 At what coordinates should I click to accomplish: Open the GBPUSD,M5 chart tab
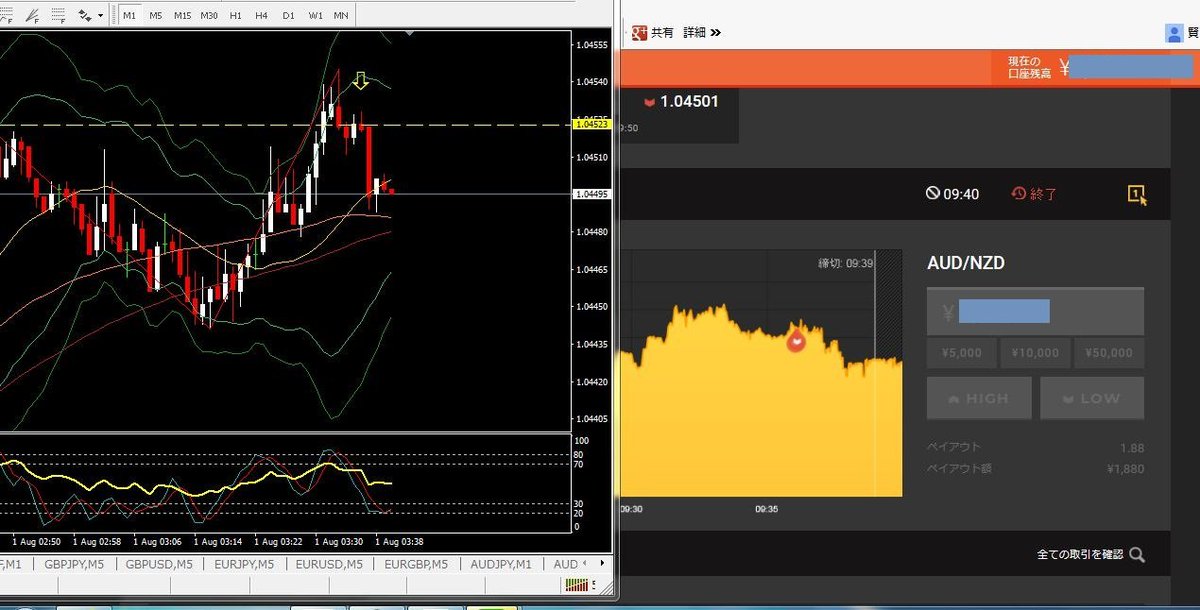(160, 564)
